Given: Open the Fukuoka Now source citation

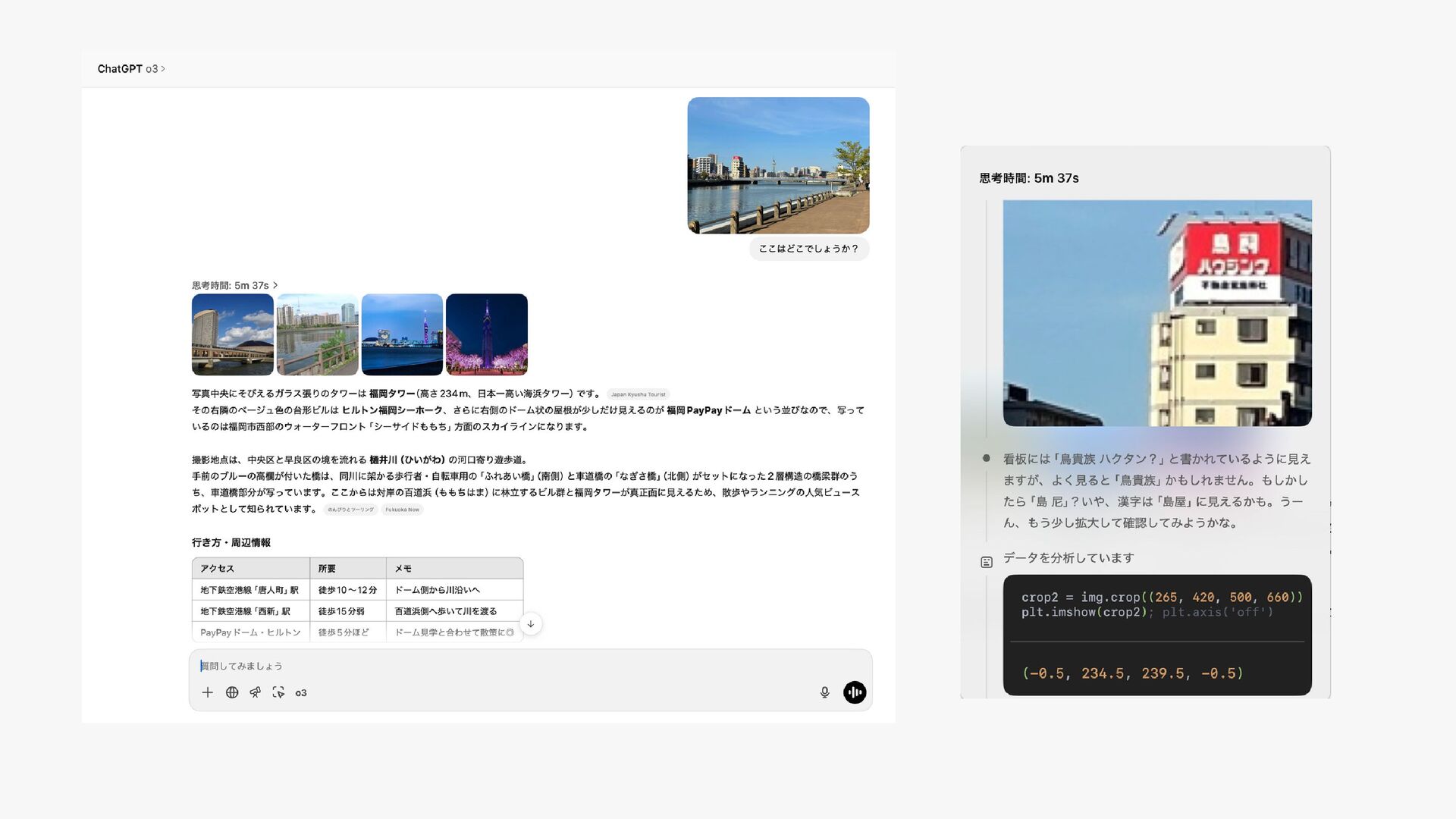Looking at the screenshot, I should [402, 510].
